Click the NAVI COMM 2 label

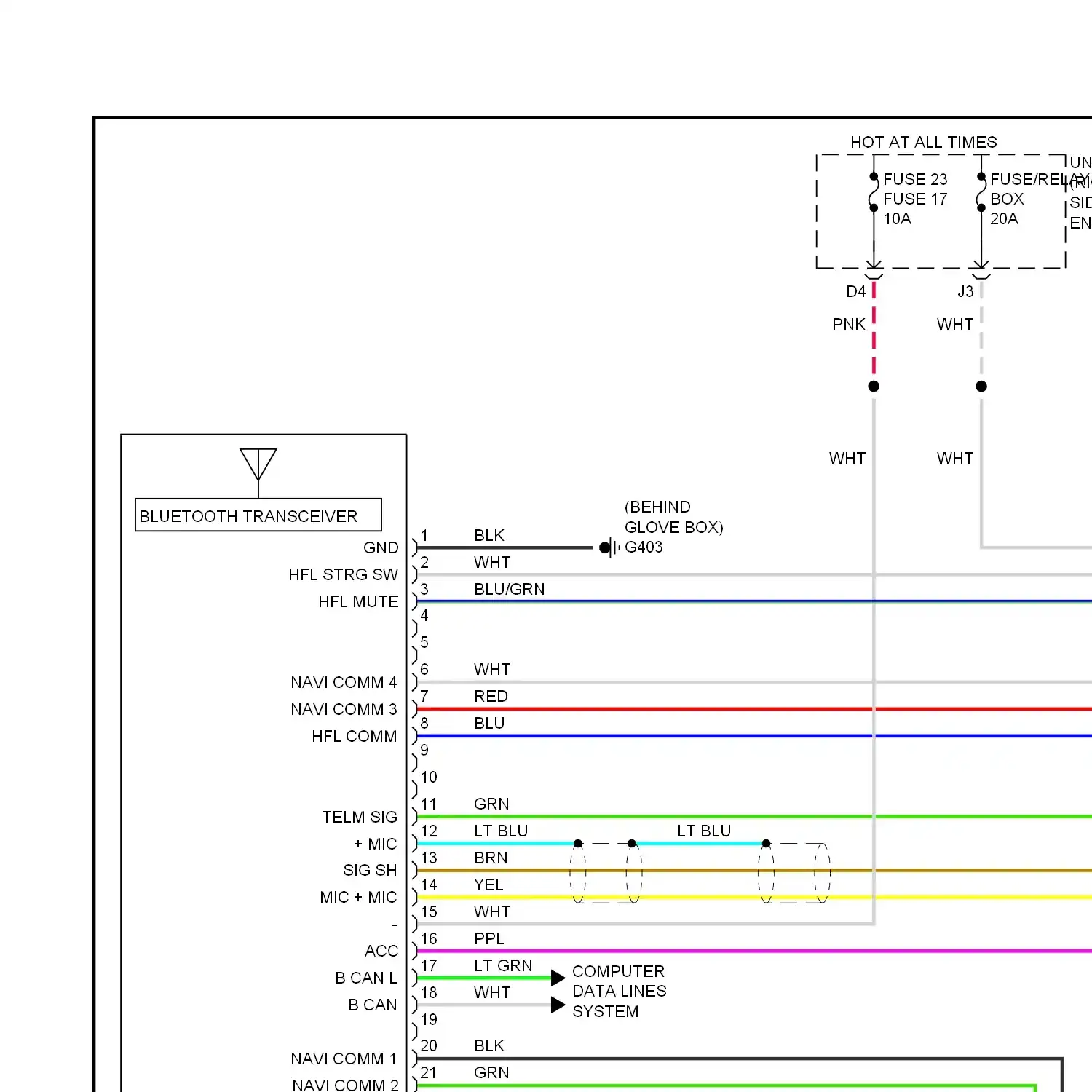pyautogui.click(x=345, y=1085)
